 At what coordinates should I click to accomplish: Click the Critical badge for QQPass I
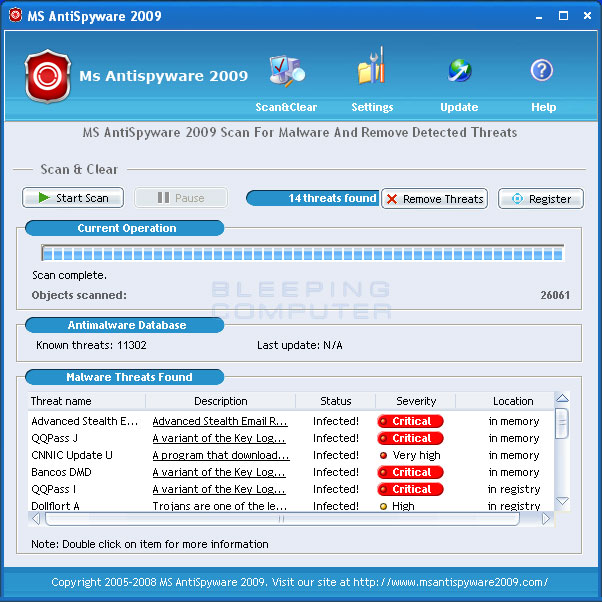410,489
